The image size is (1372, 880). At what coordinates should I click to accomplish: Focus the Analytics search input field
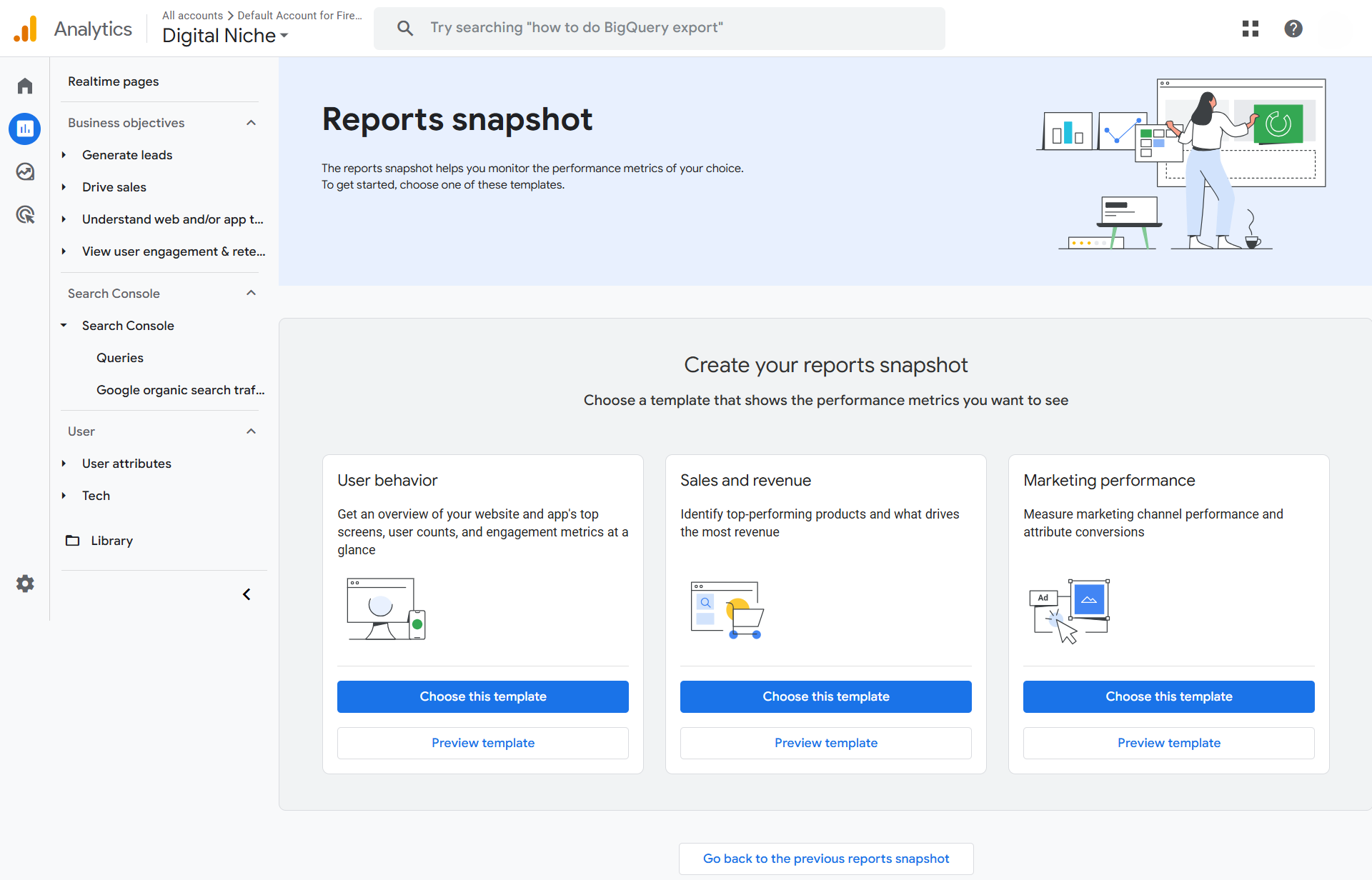[x=660, y=28]
